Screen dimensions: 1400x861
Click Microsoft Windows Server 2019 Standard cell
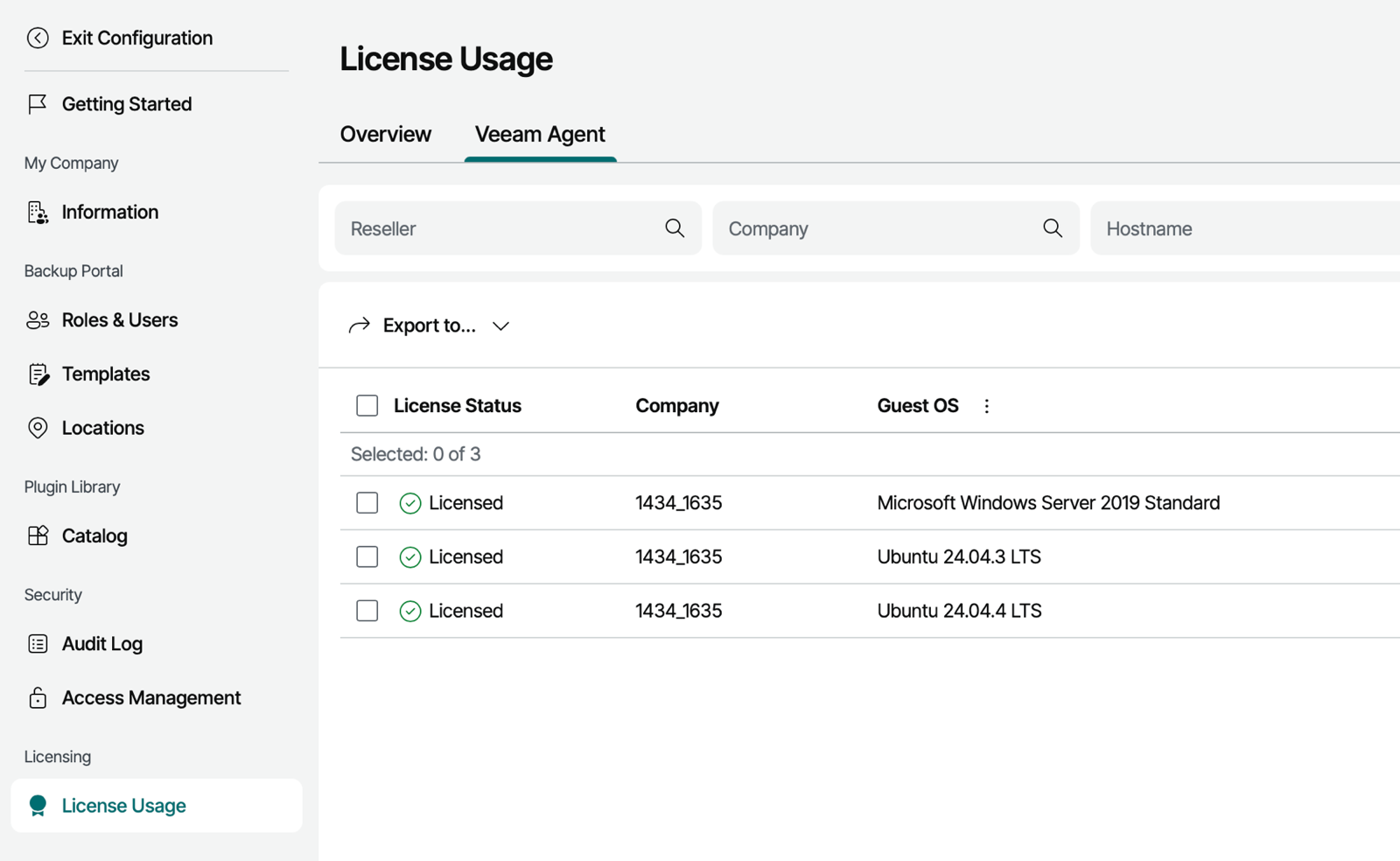(x=1048, y=503)
